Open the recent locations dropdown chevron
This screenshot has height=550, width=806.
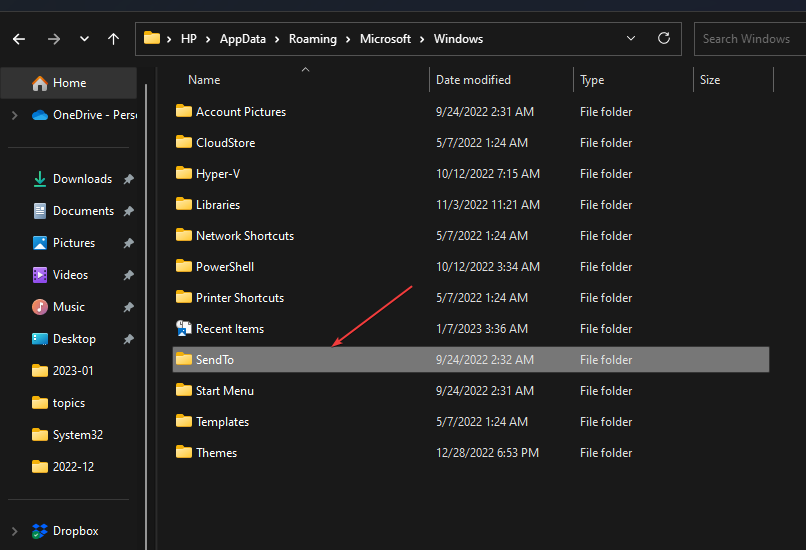pos(84,39)
